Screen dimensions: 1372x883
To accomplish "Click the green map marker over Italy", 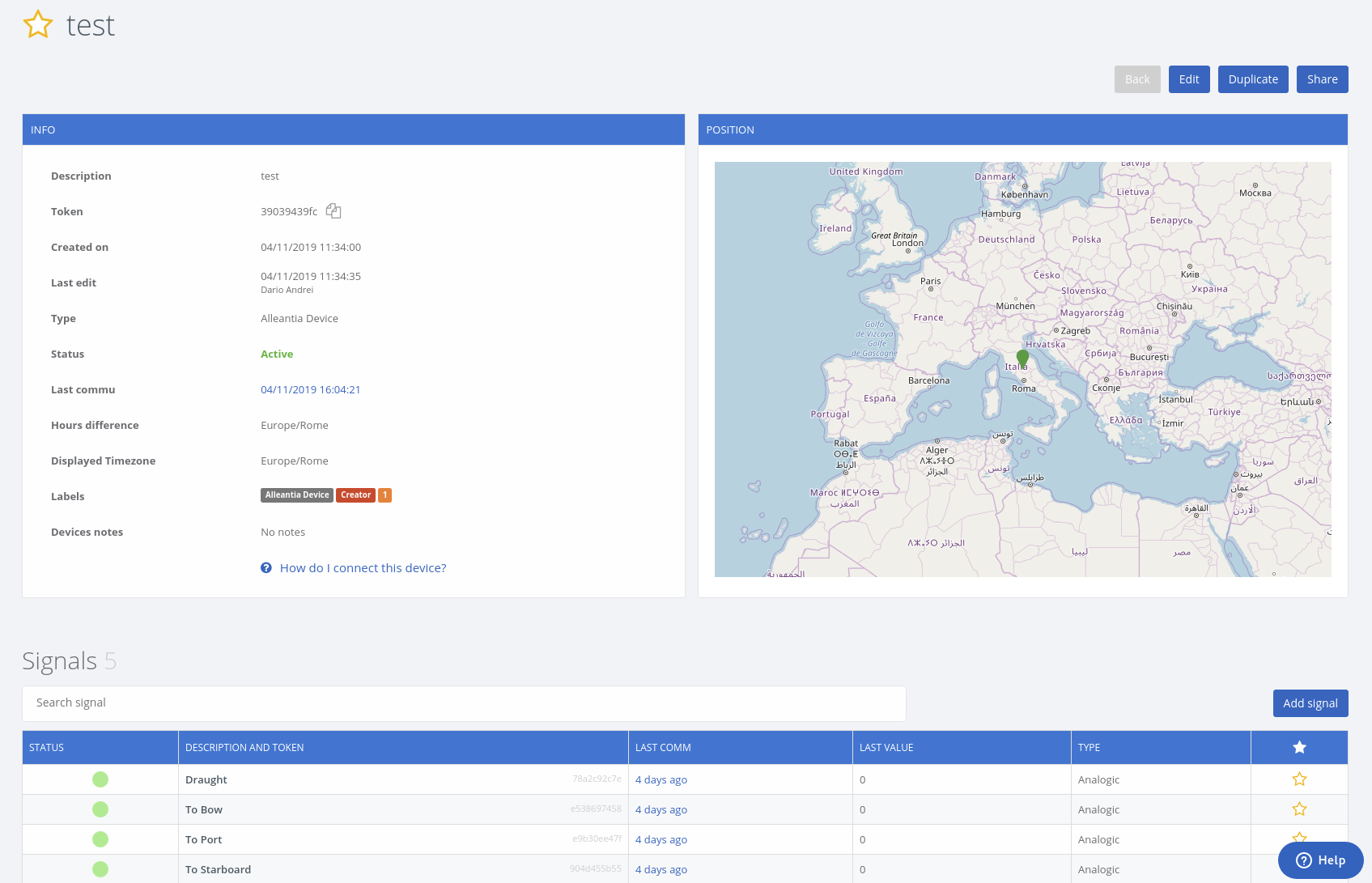I will [1022, 358].
